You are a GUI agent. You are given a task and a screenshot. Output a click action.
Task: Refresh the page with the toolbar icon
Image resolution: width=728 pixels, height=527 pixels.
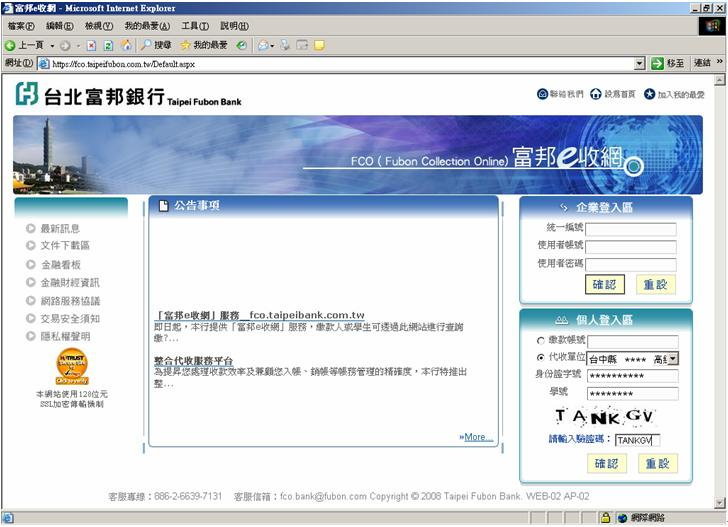pyautogui.click(x=108, y=45)
